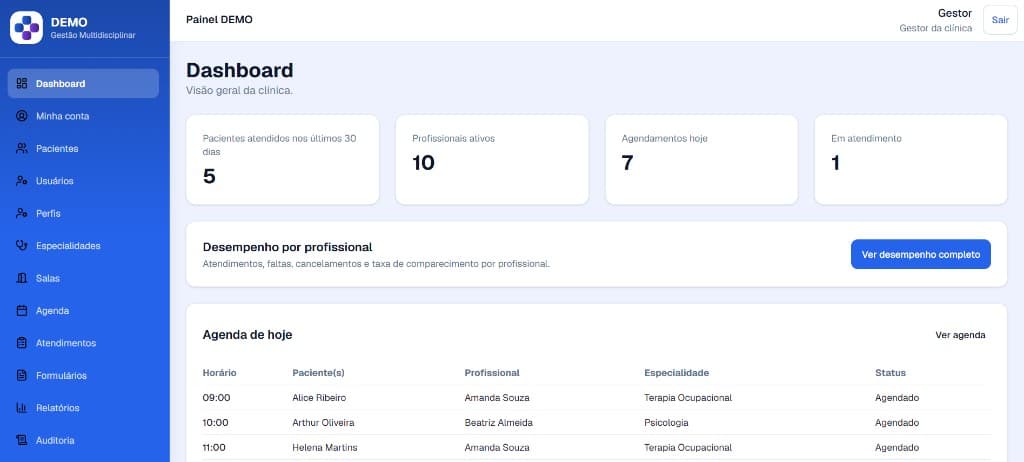Image resolution: width=1024 pixels, height=462 pixels.
Task: Click the Dashboard grid icon in sidebar
Action: click(22, 84)
